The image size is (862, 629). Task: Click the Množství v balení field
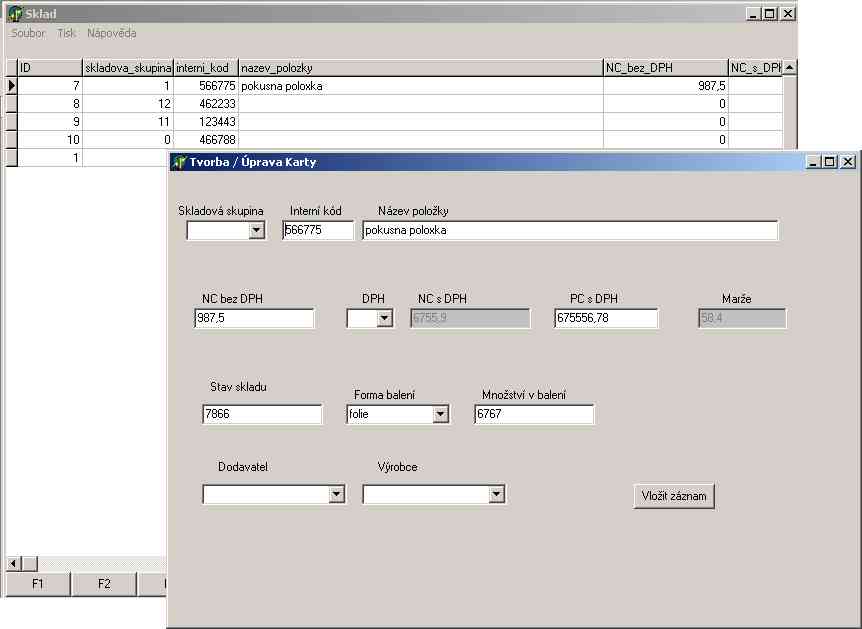534,414
